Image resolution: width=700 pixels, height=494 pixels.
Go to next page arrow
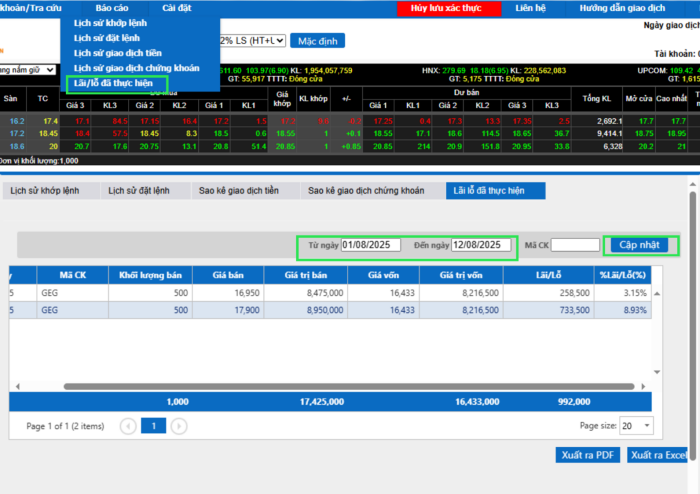click(x=179, y=426)
